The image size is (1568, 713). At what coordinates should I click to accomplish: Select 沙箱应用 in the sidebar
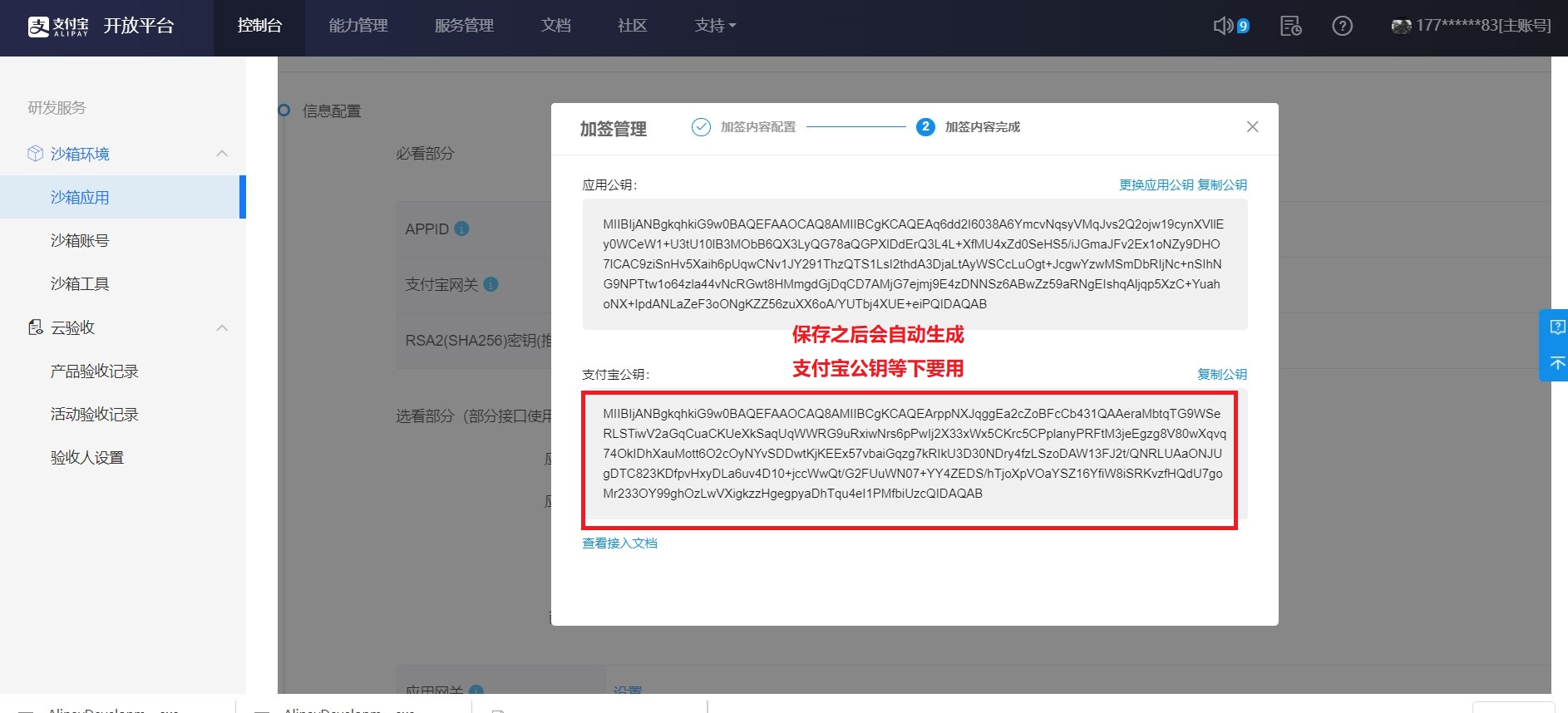[x=123, y=197]
